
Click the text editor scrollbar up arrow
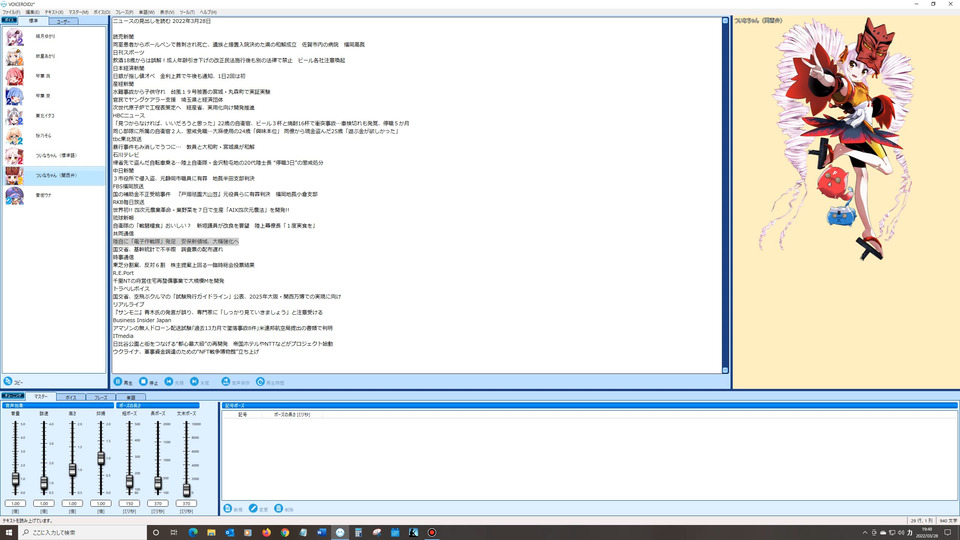tap(726, 21)
